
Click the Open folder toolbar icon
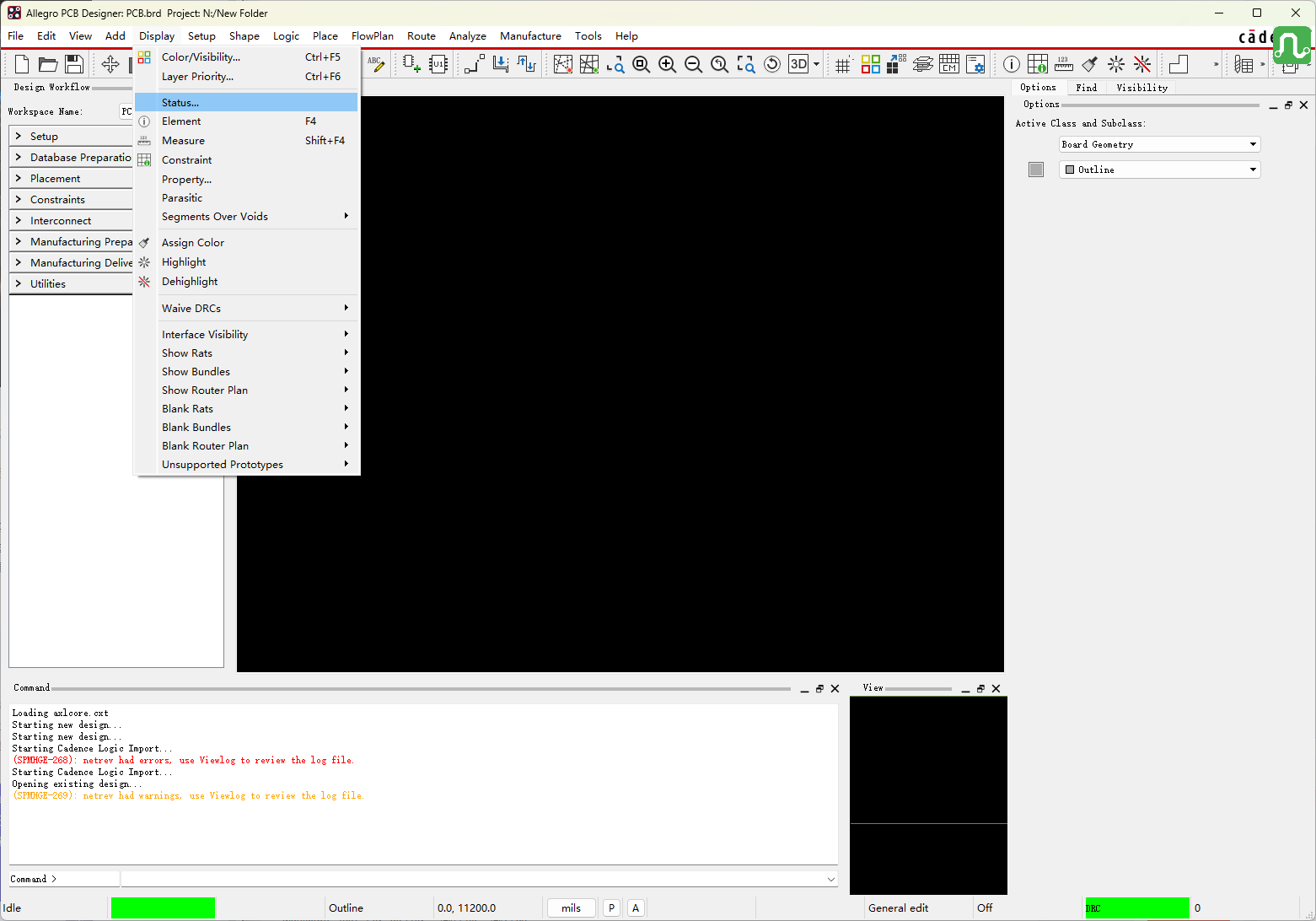coord(48,64)
